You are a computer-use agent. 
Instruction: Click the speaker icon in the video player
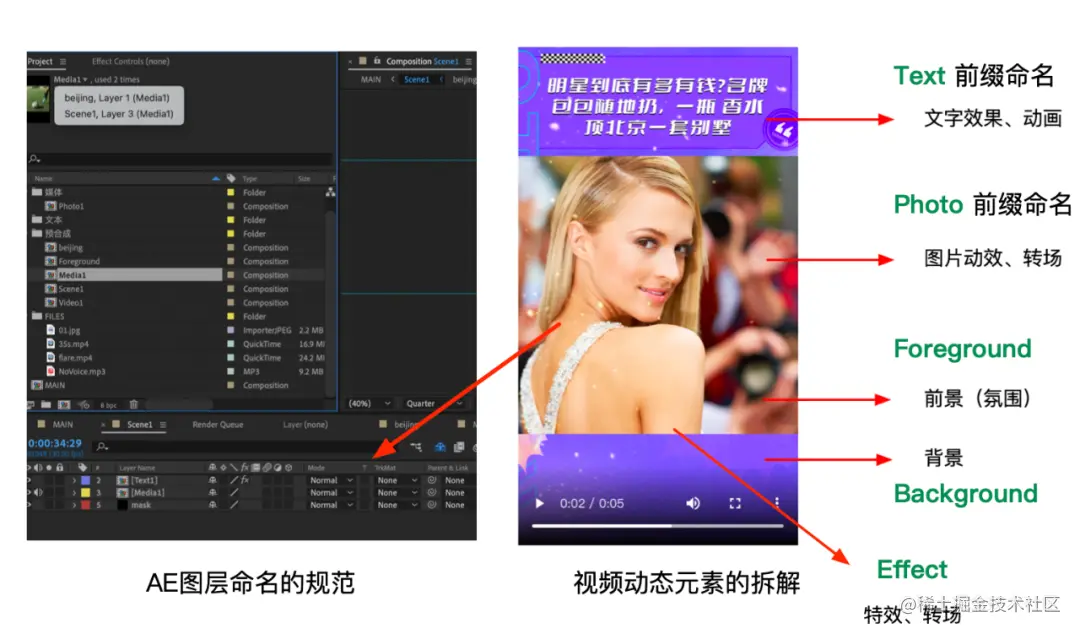point(694,503)
